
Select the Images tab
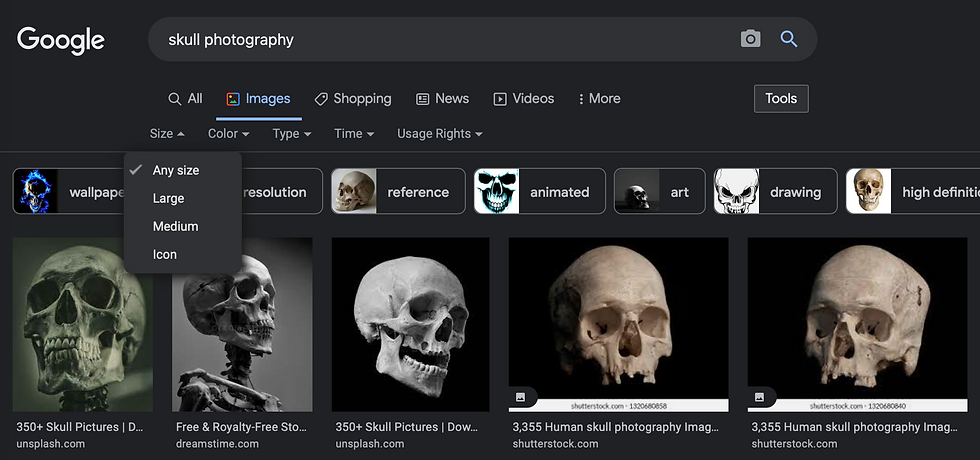[259, 99]
